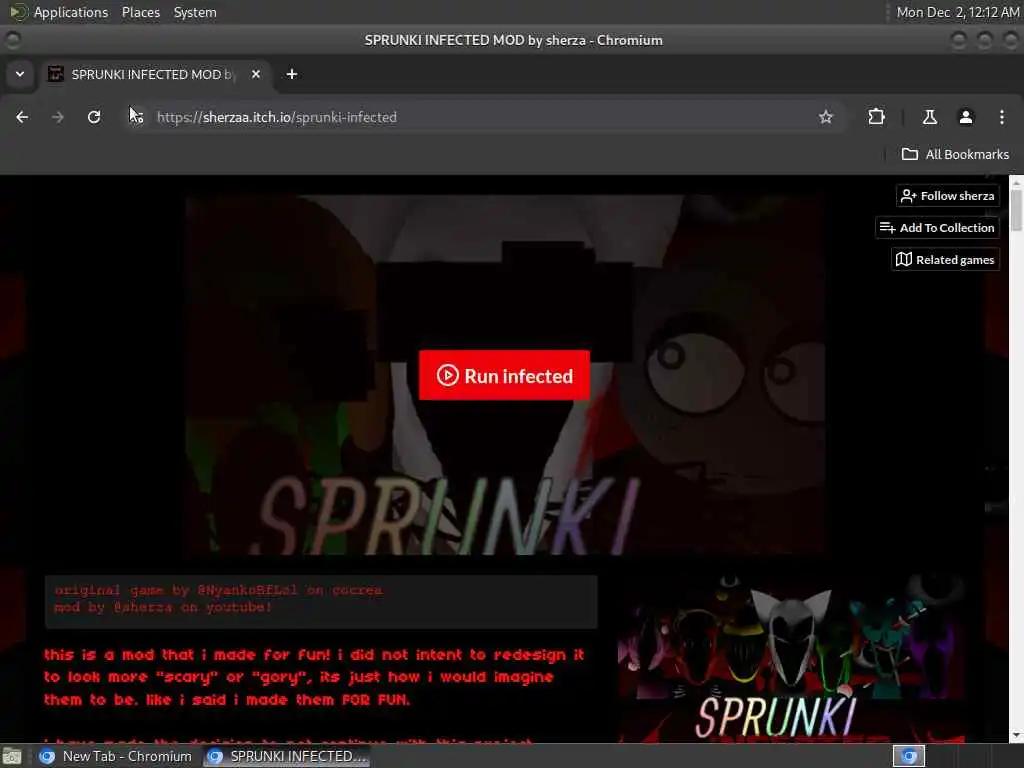This screenshot has width=1024, height=768.
Task: Click Add To Collection button
Action: tap(937, 228)
